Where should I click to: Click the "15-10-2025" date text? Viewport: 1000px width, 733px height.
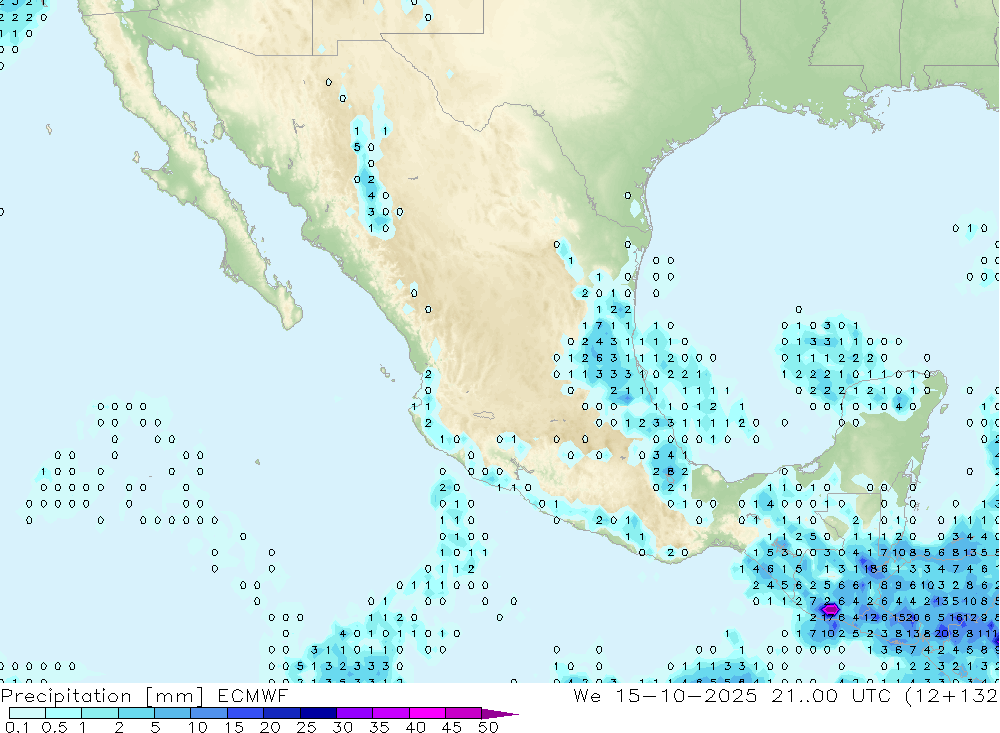pos(686,695)
